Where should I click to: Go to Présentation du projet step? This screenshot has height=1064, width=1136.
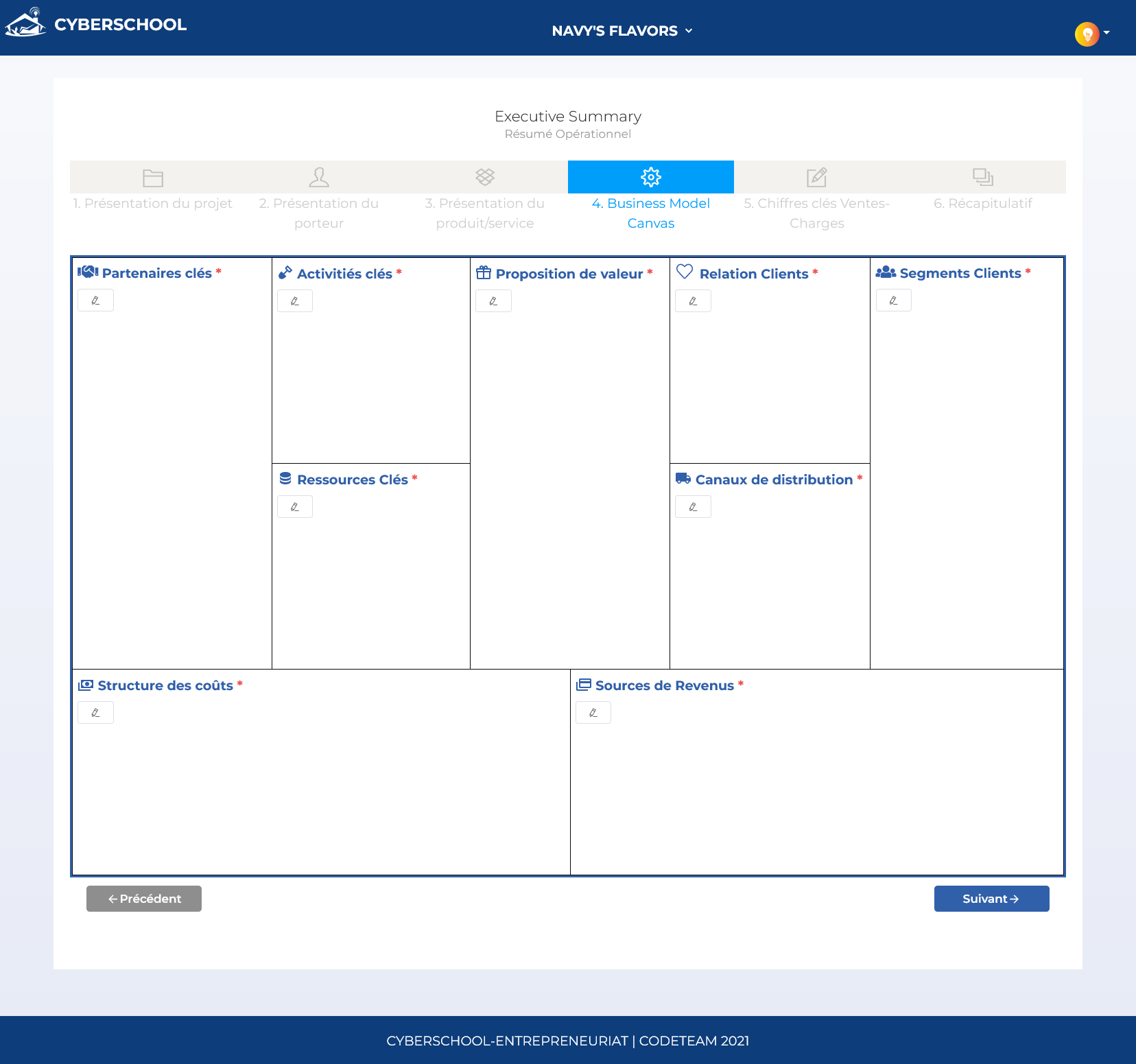(x=153, y=178)
